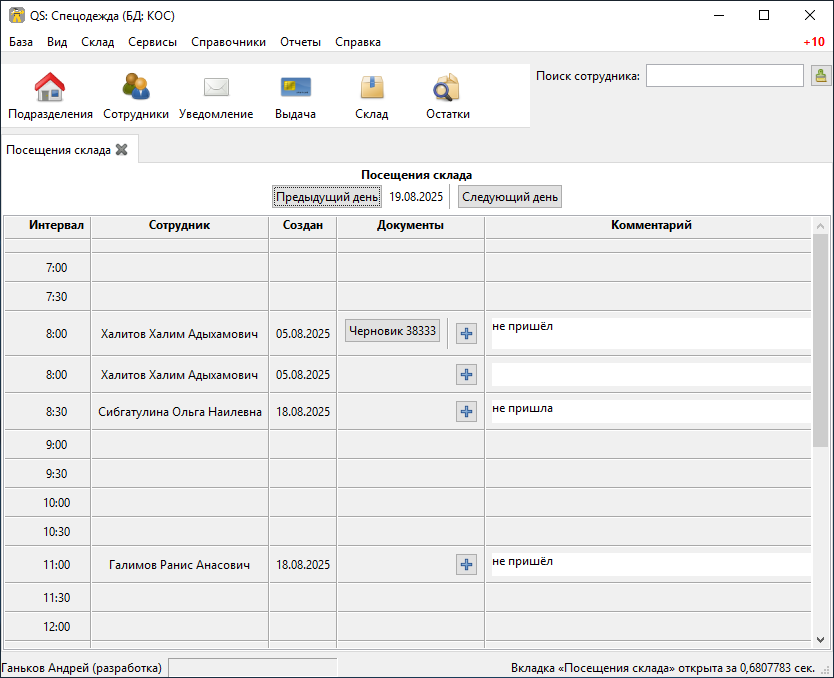Close the Посещения склада tab
Viewport: 834px width, 678px height.
pyautogui.click(x=122, y=150)
